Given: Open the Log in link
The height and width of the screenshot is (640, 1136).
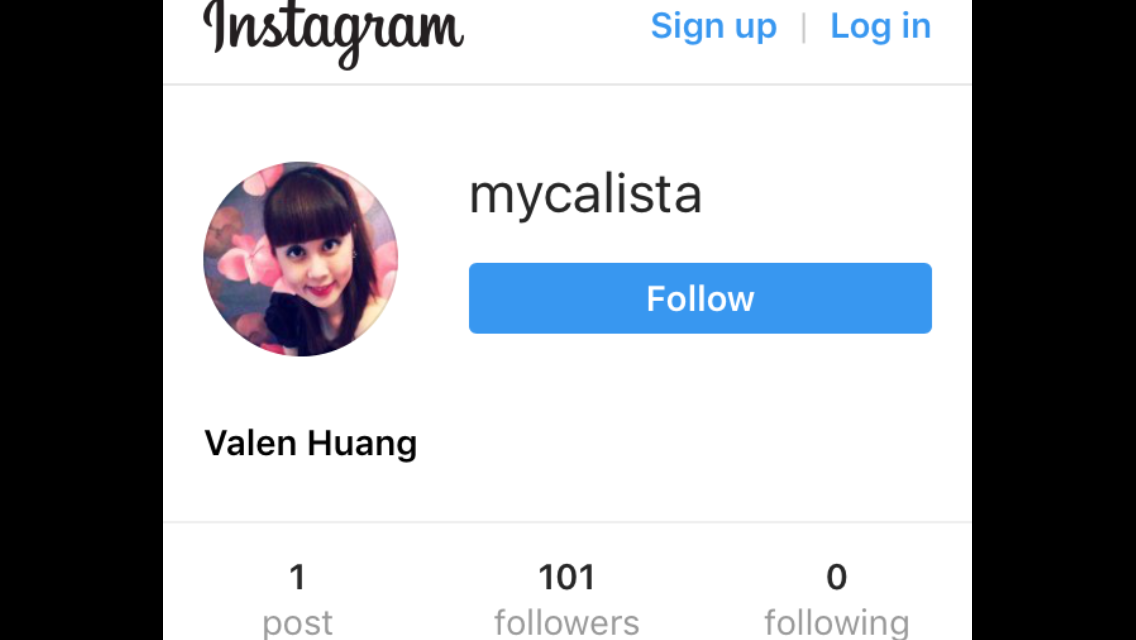Looking at the screenshot, I should click(x=880, y=26).
